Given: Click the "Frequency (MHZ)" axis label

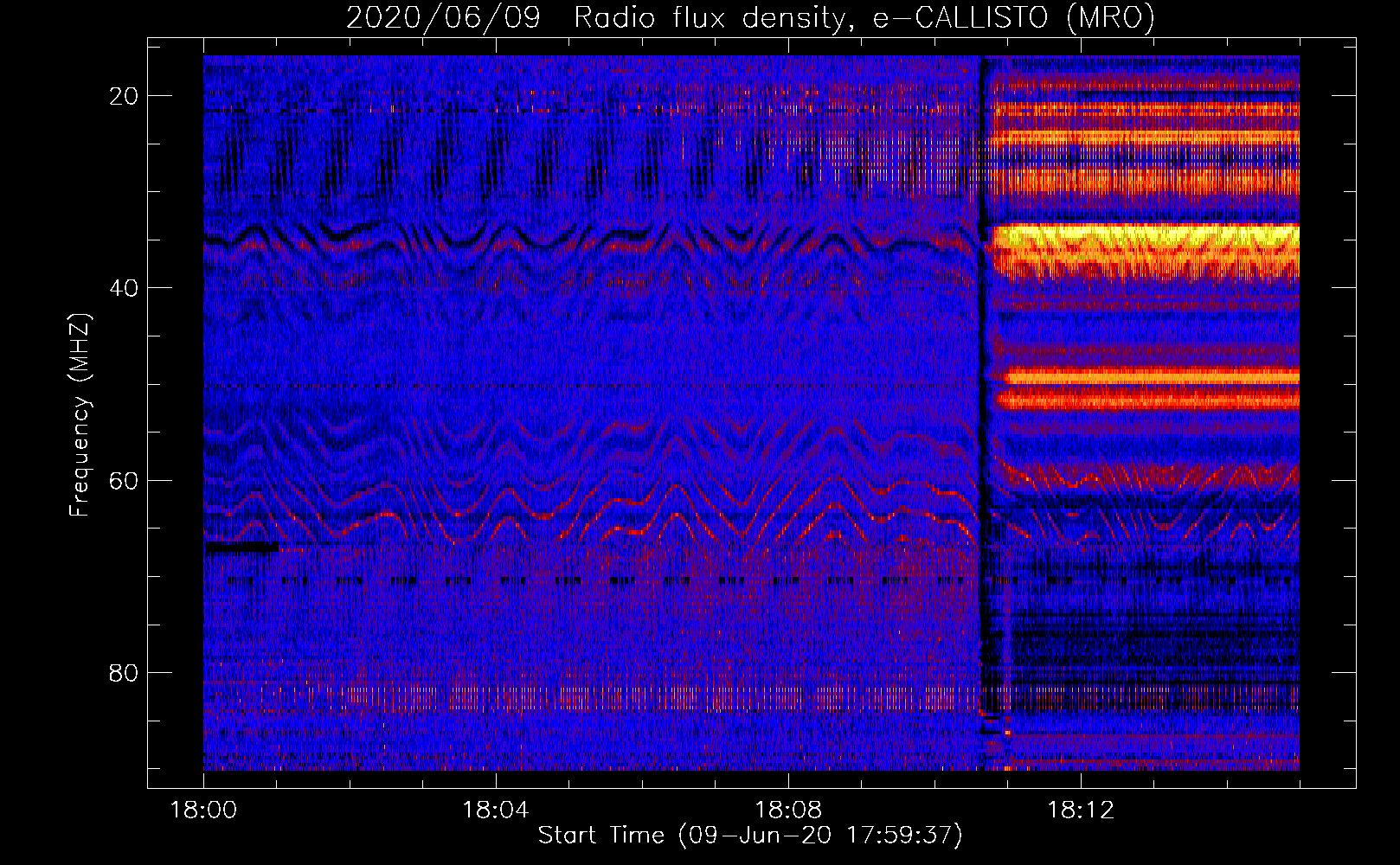Looking at the screenshot, I should point(80,414).
